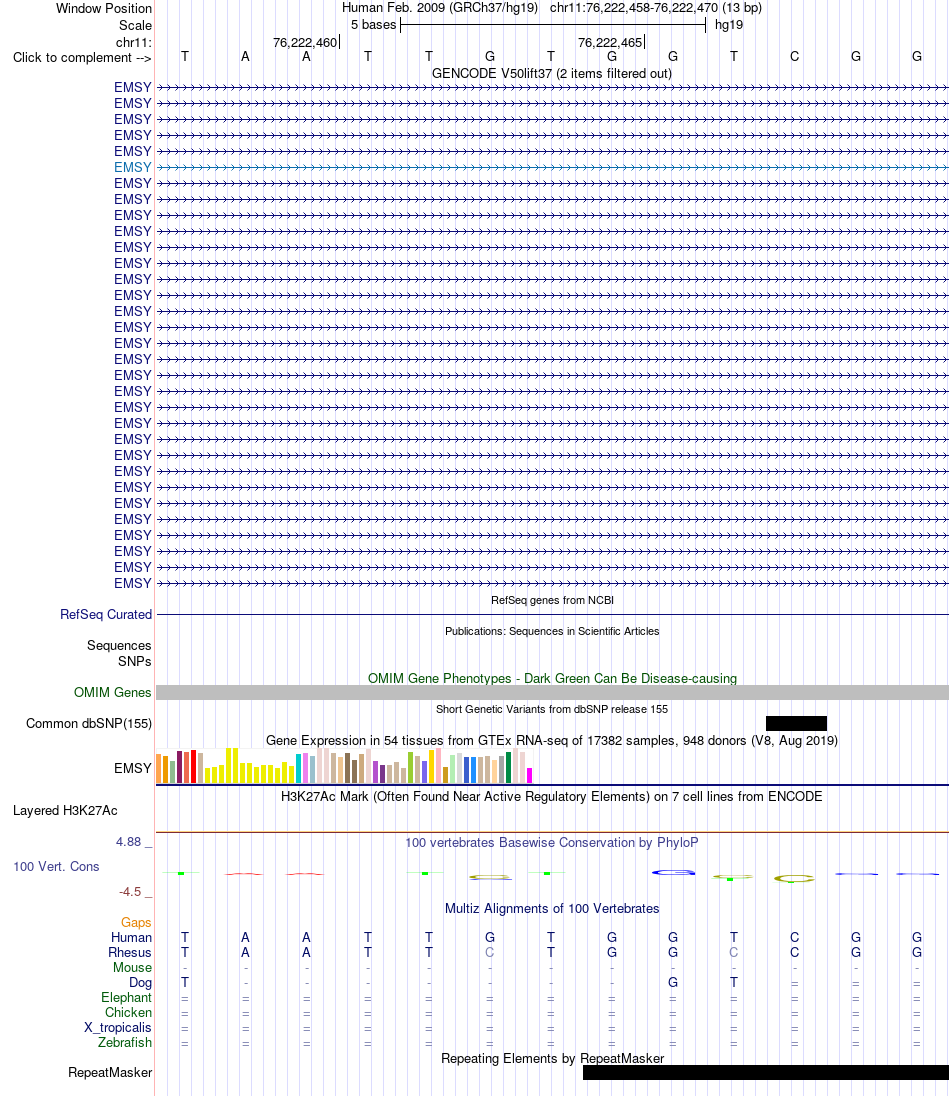
Task: Click the G base in the Dog alignment row
Action: [672, 983]
